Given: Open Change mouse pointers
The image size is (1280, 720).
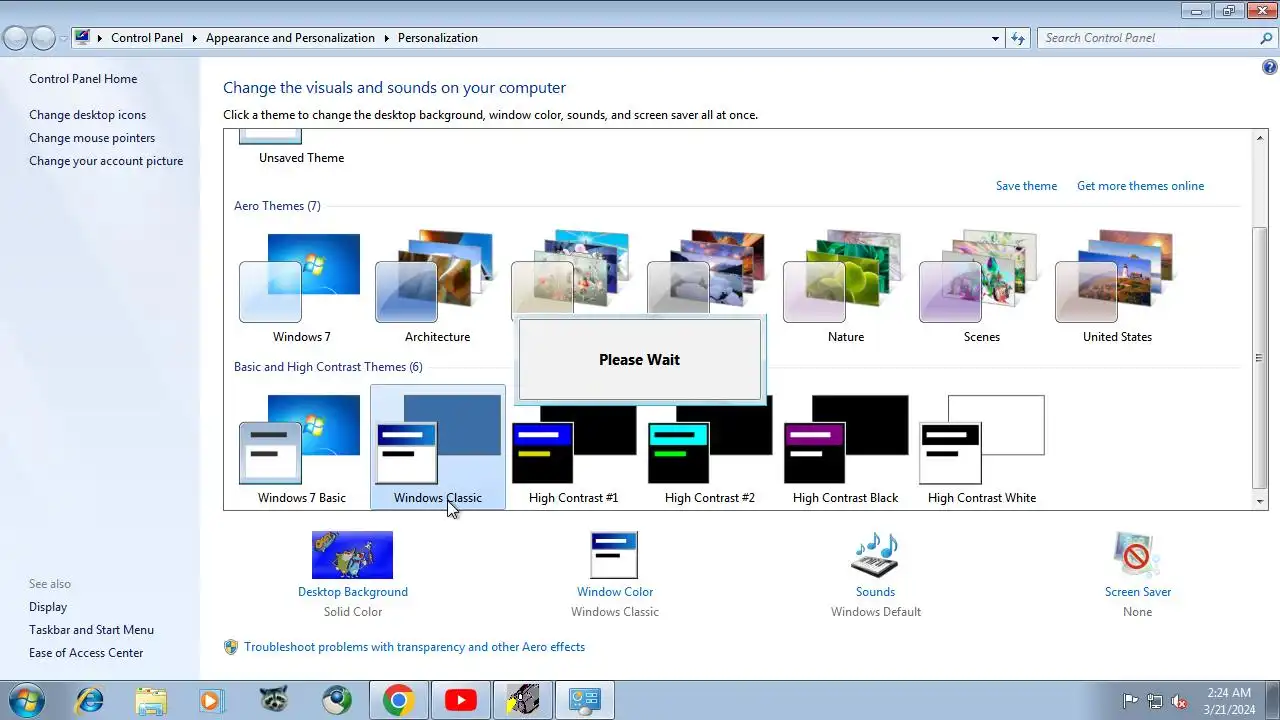Looking at the screenshot, I should [92, 138].
